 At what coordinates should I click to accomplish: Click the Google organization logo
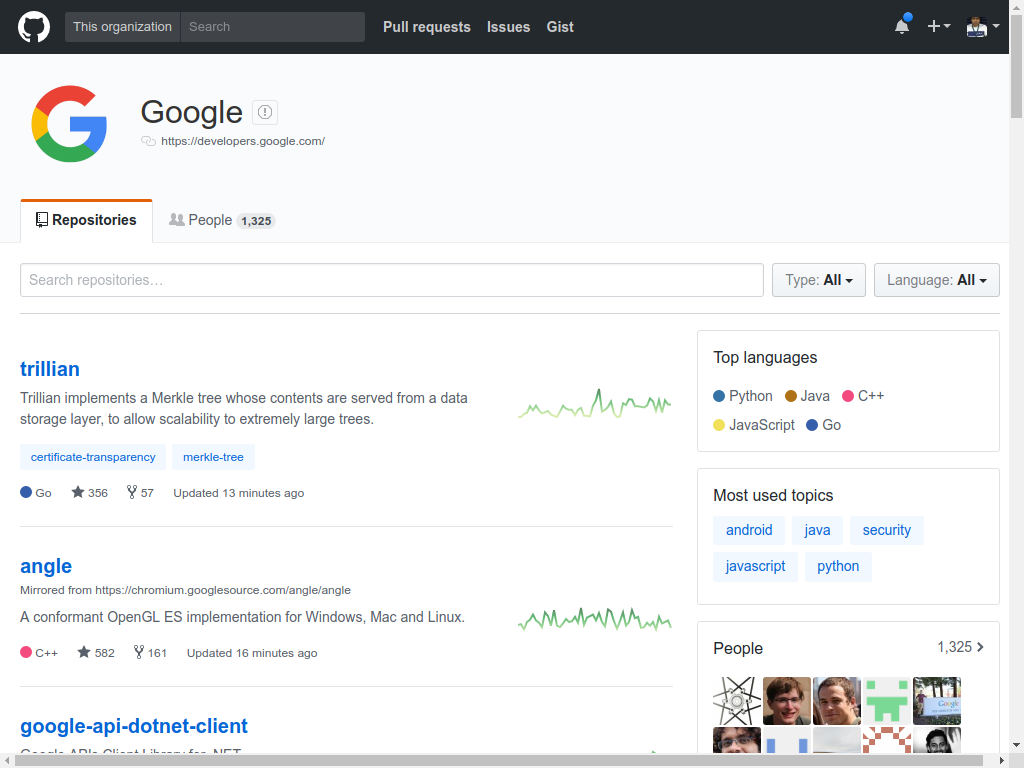tap(69, 123)
